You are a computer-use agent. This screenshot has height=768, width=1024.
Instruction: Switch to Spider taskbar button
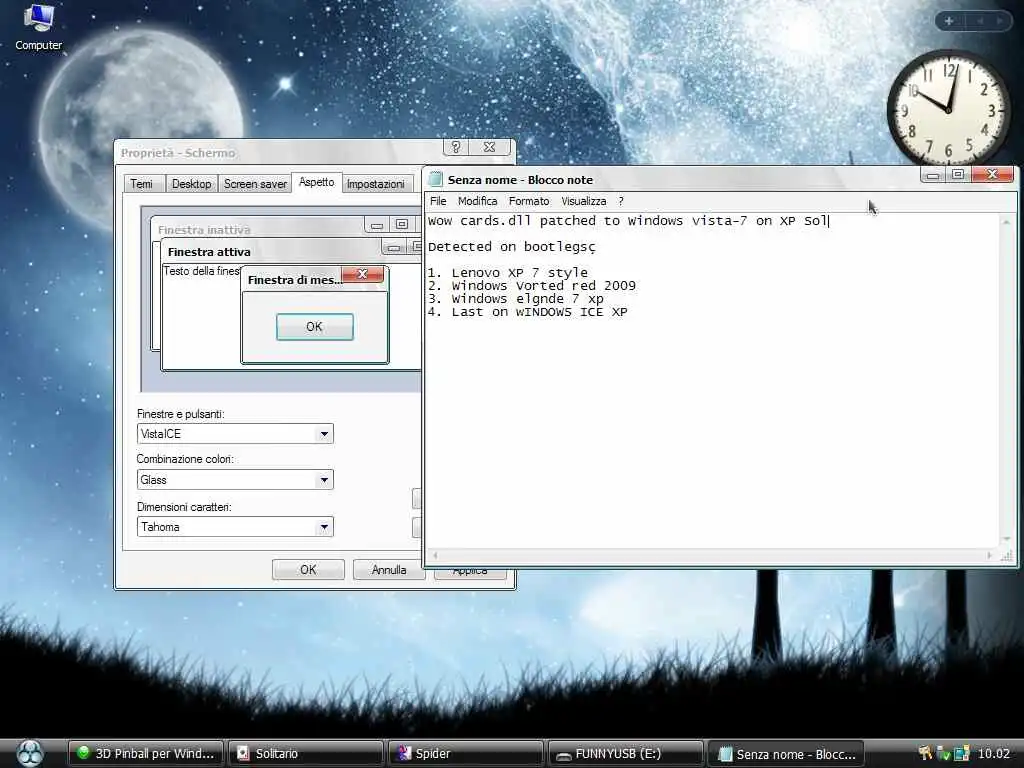(466, 754)
